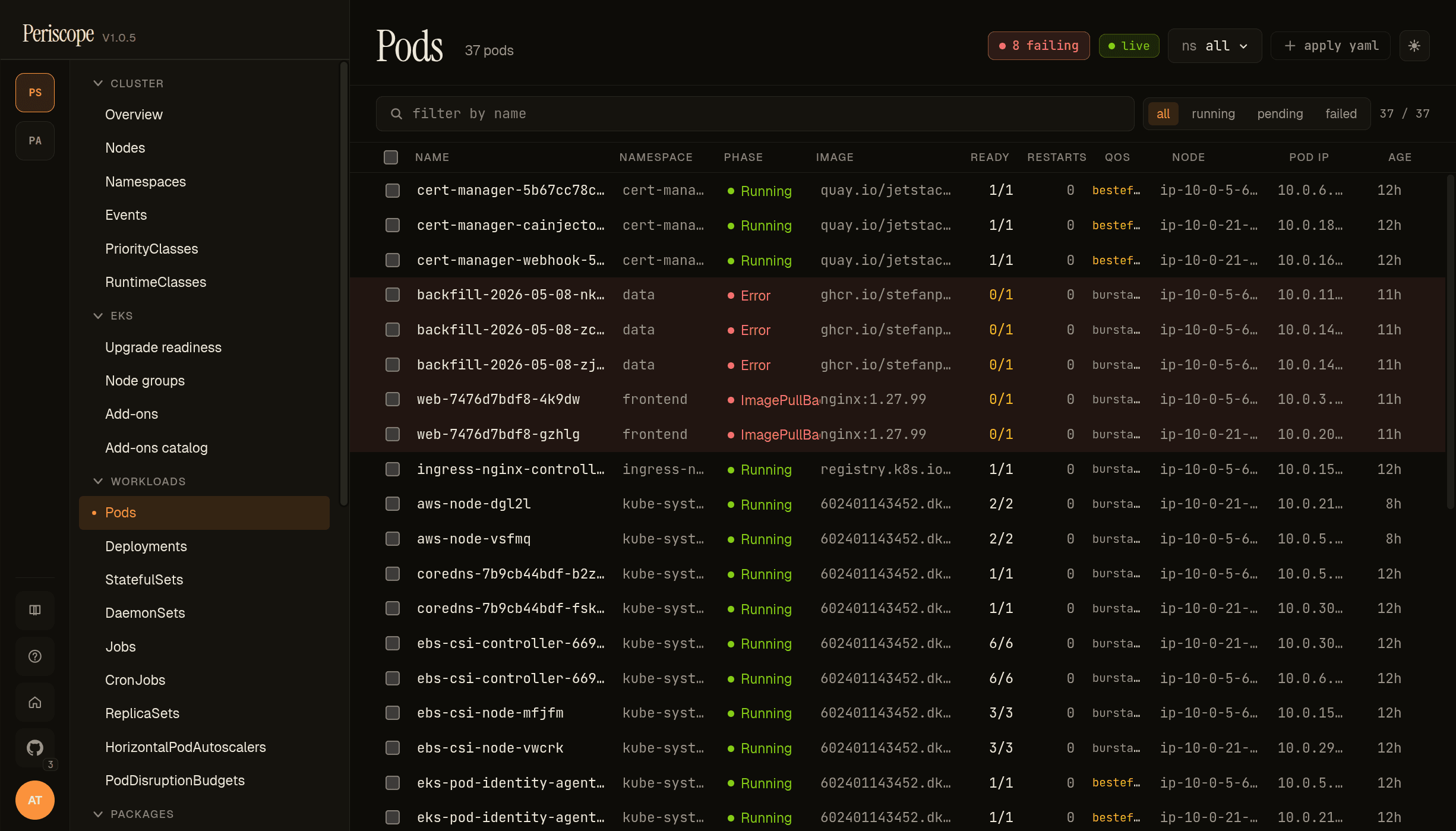Filter to failed pods

tap(1341, 113)
